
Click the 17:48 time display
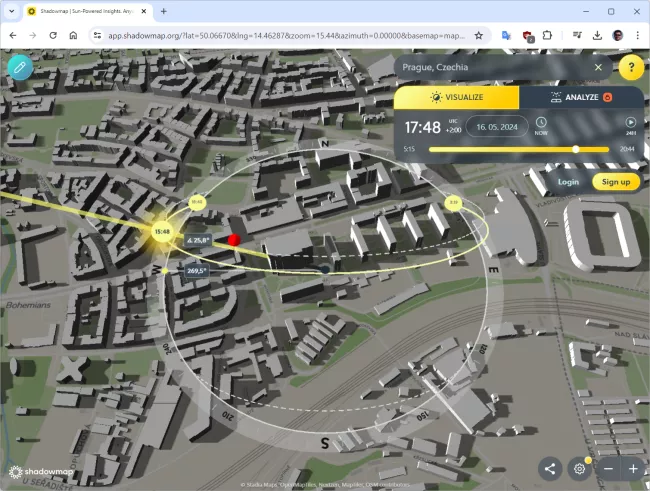(x=422, y=127)
